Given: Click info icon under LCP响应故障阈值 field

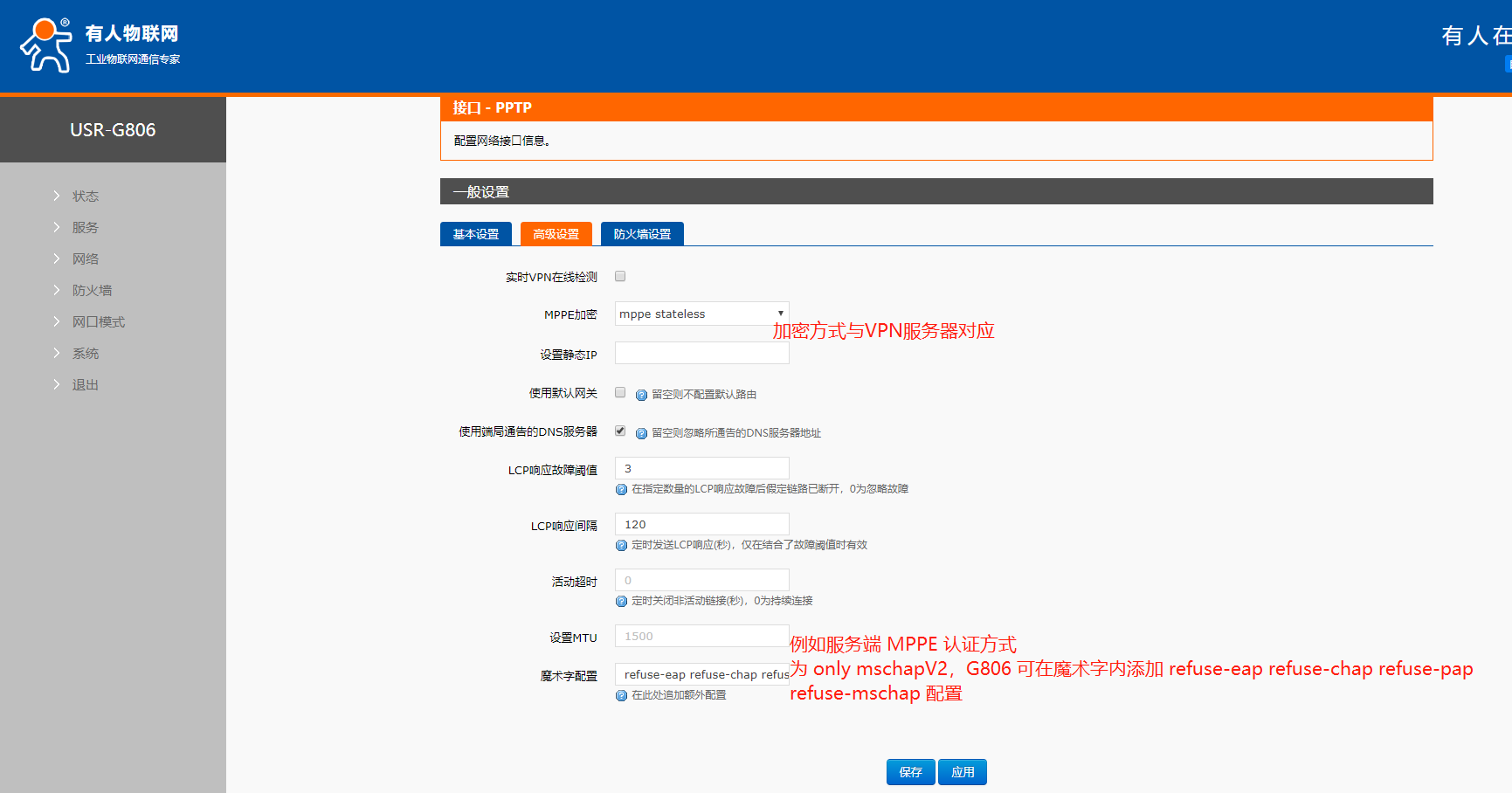Looking at the screenshot, I should pyautogui.click(x=621, y=490).
